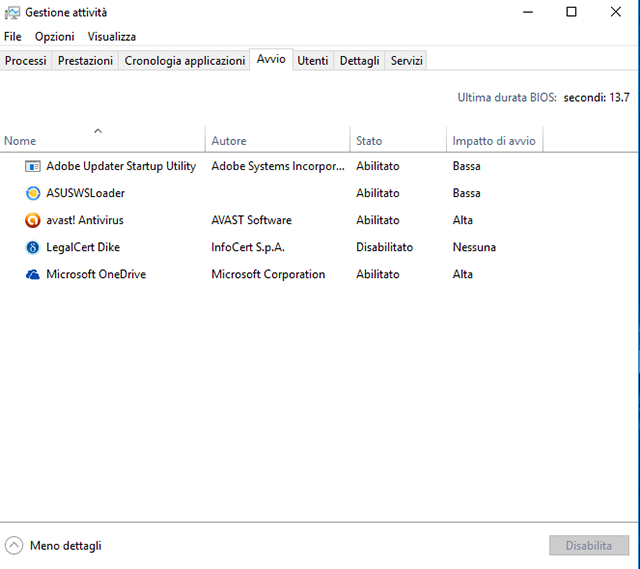Click the Microsoft Corporation author cell
The width and height of the screenshot is (640, 569).
[268, 274]
